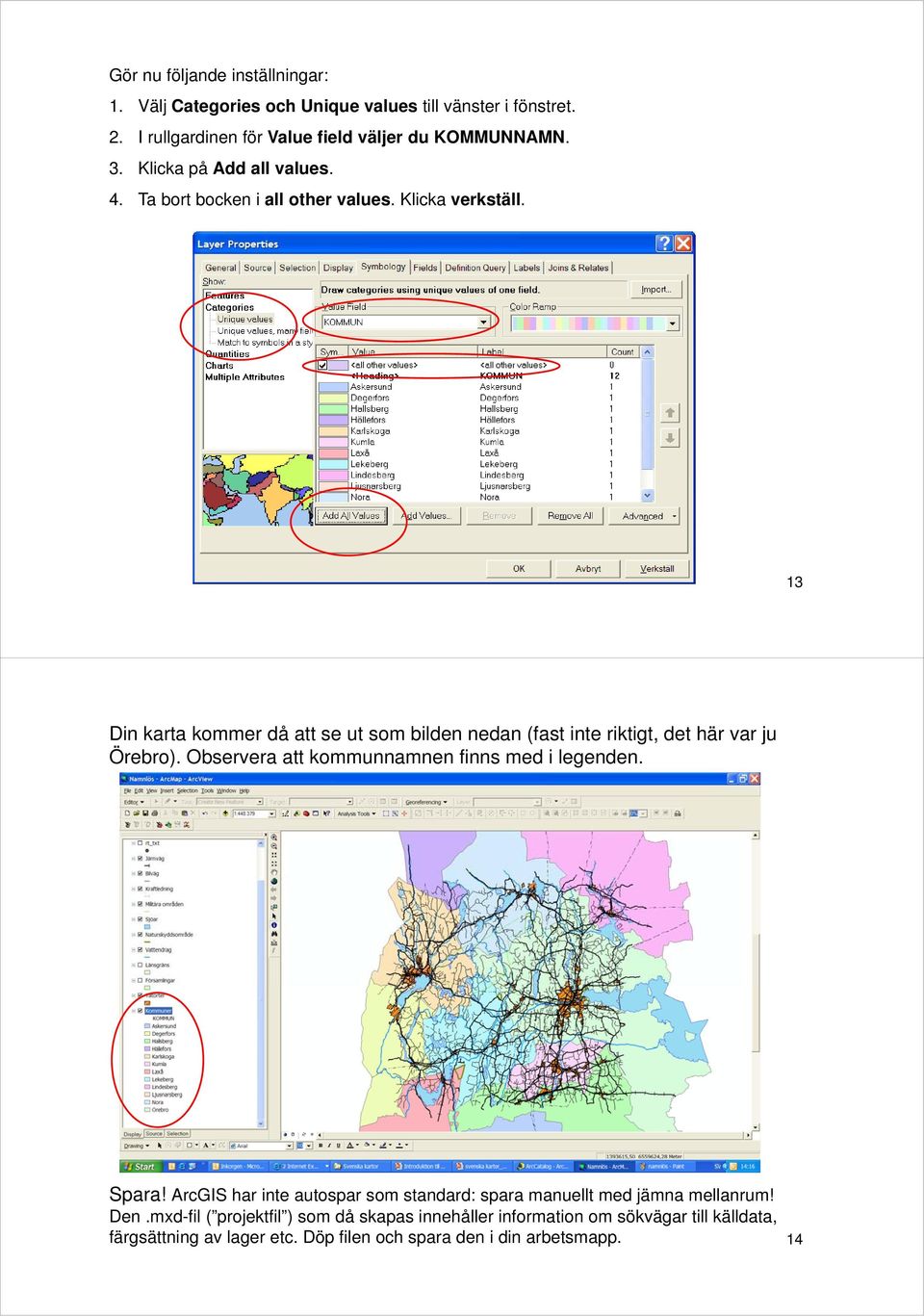Click the Zoom Out tool in ArcMap
Viewport: 924px width, 1316px height.
274,846
